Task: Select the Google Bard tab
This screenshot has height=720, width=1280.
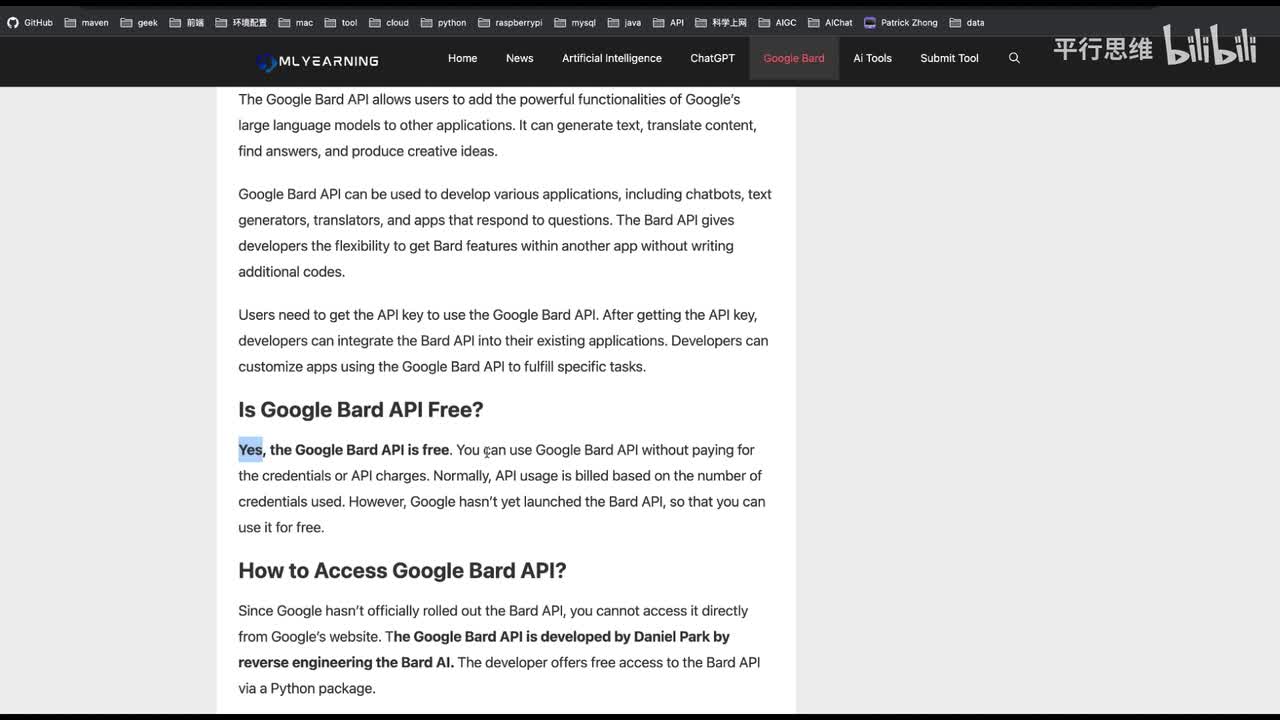Action: click(793, 58)
